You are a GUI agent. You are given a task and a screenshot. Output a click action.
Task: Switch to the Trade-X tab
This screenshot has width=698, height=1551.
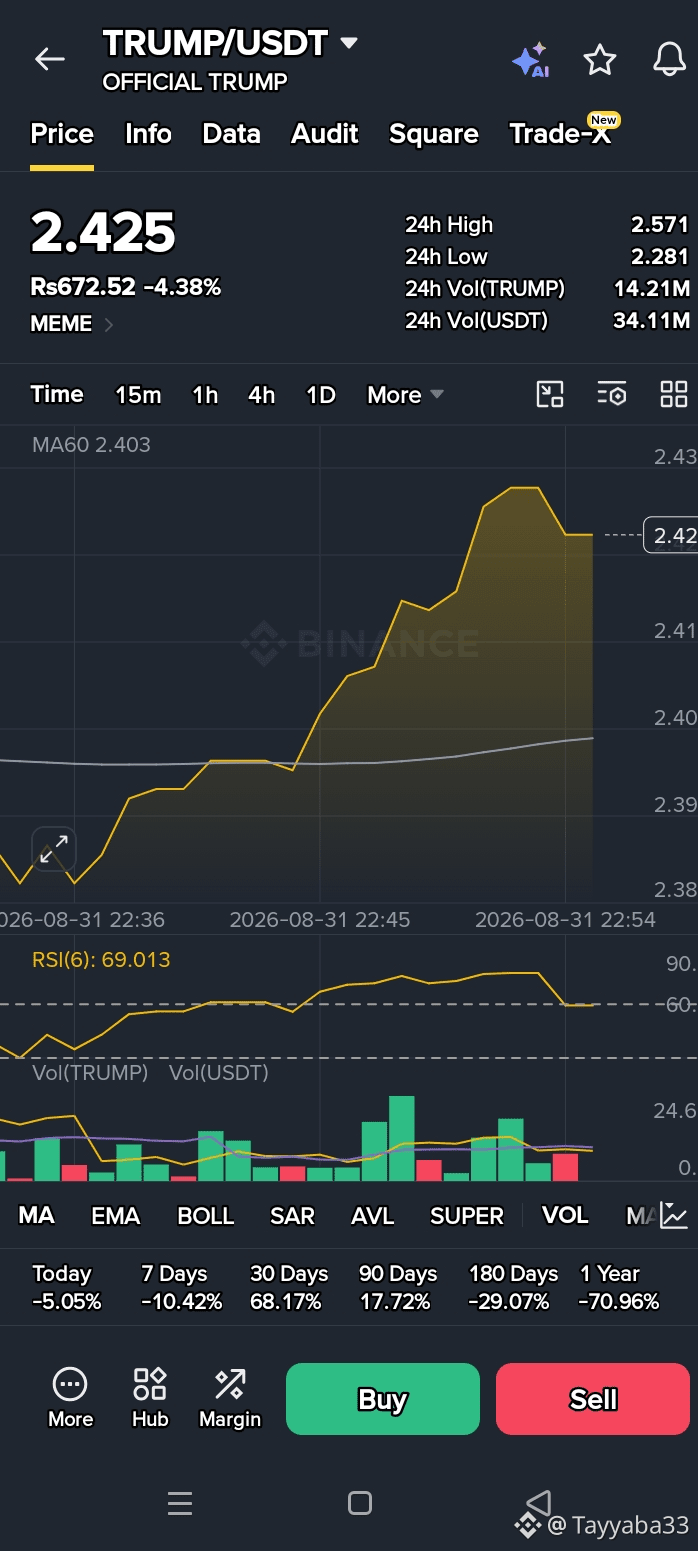coord(561,134)
